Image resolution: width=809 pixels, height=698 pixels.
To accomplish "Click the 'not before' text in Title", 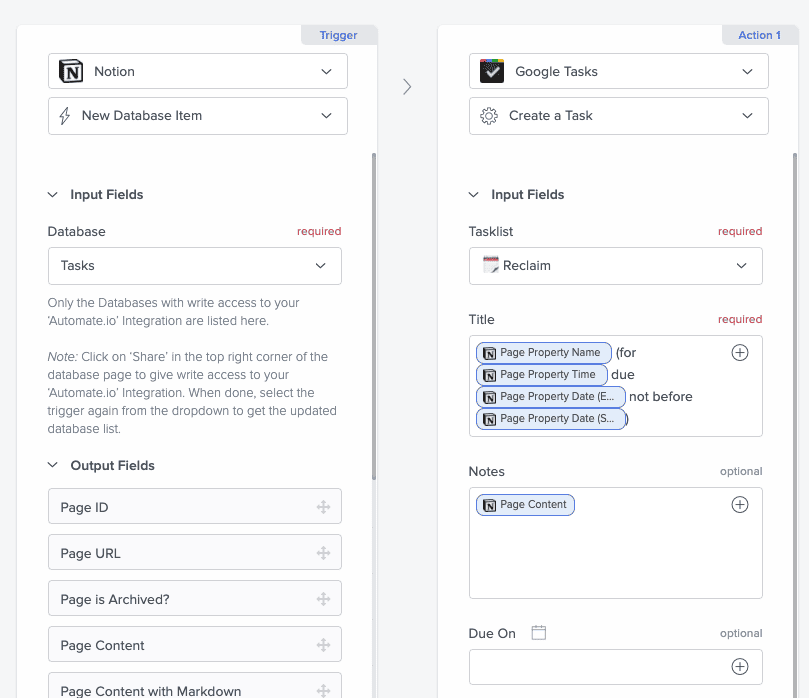I will 660,397.
